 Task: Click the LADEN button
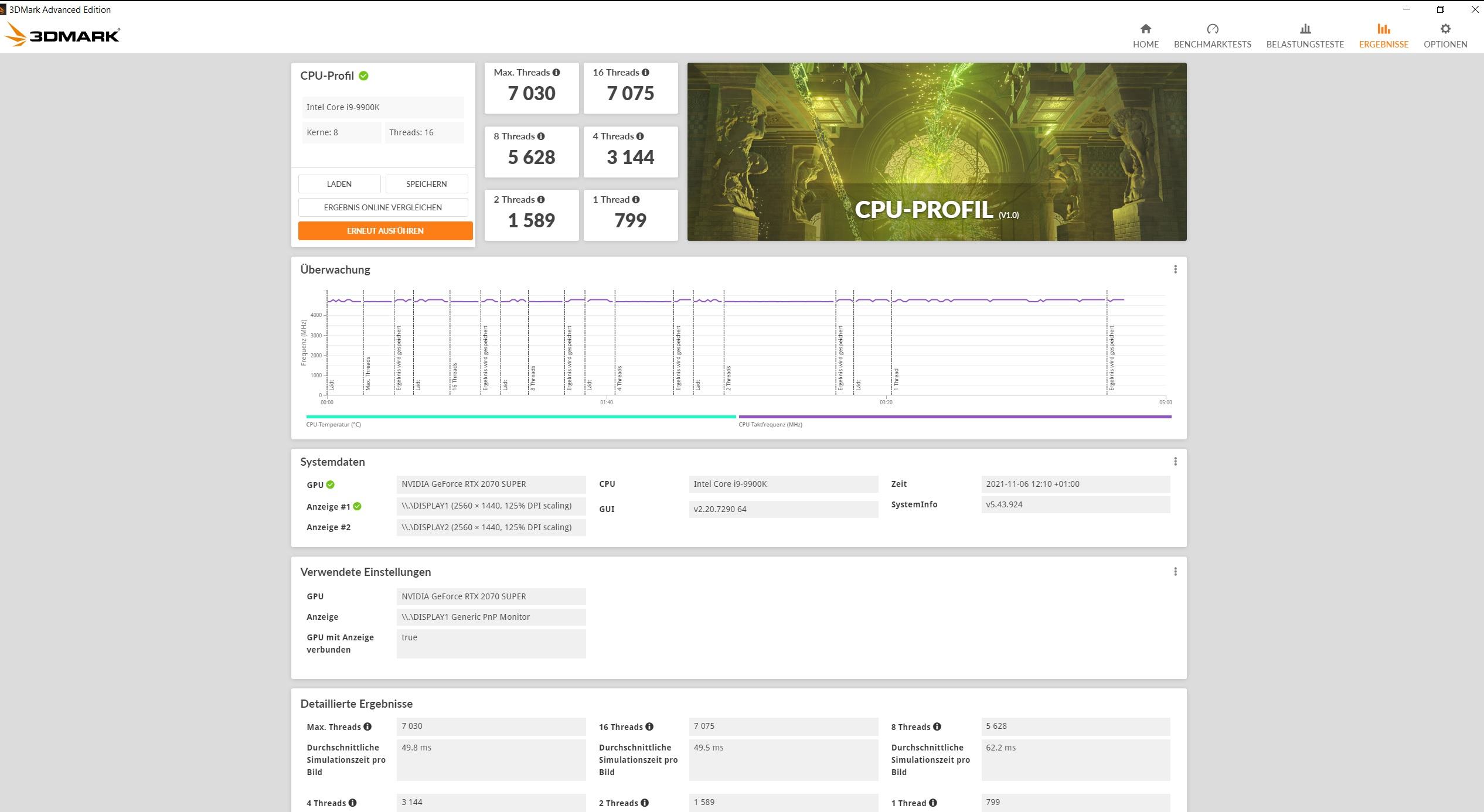tap(339, 184)
